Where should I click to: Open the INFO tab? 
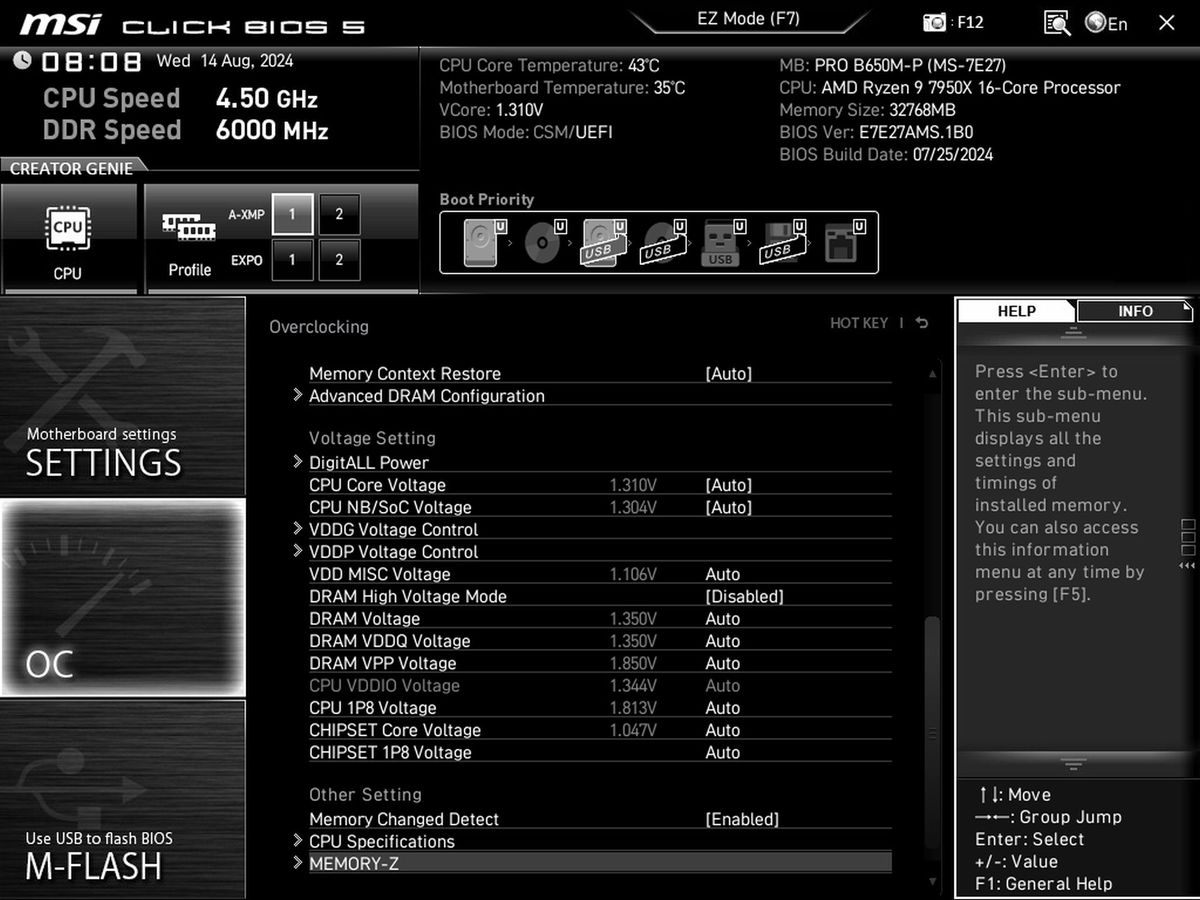[1135, 311]
